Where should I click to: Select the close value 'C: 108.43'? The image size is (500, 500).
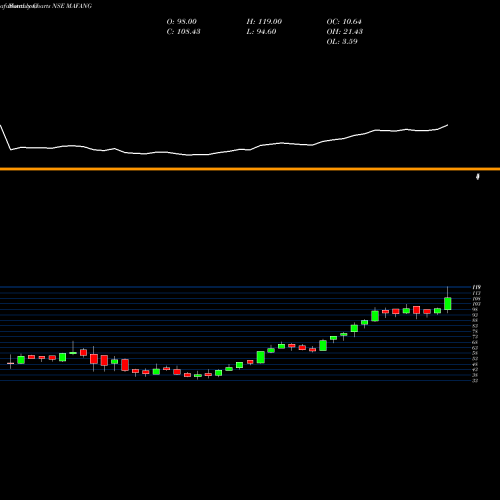coord(183,32)
